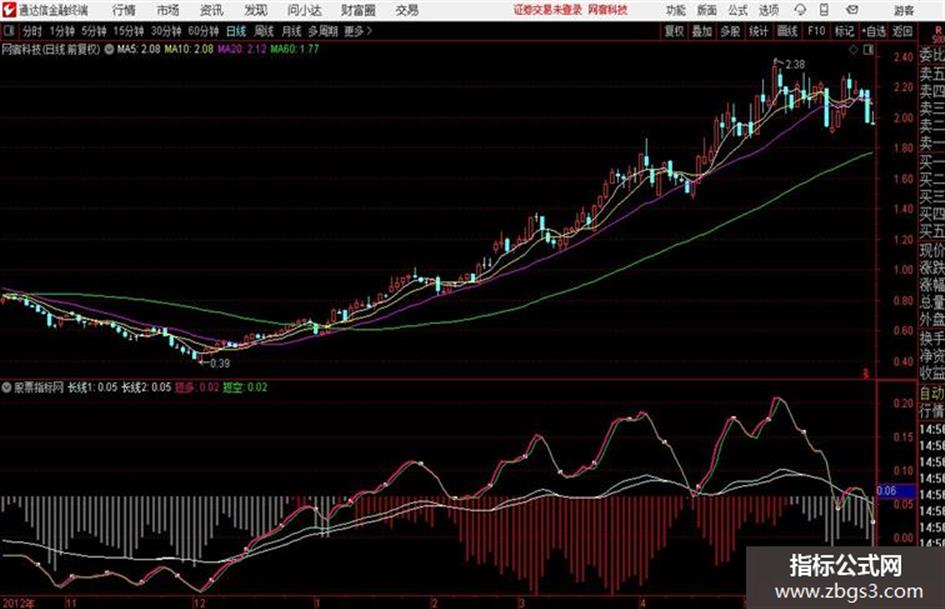The image size is (945, 609).
Task: Open the main chart indicator settings circle icon
Action: pos(109,49)
